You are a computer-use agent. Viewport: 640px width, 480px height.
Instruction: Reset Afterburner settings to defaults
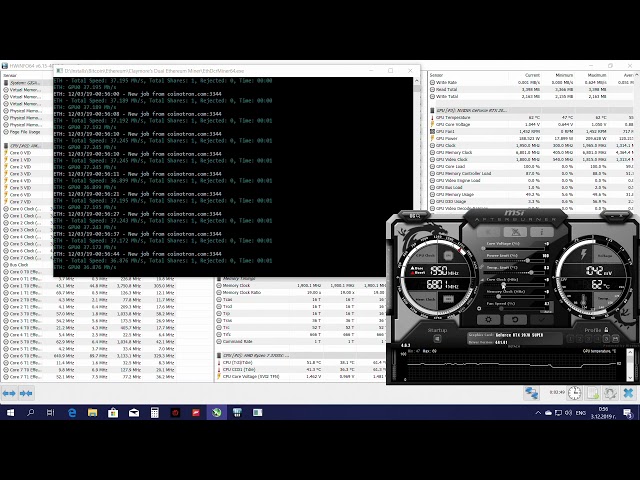click(x=515, y=320)
